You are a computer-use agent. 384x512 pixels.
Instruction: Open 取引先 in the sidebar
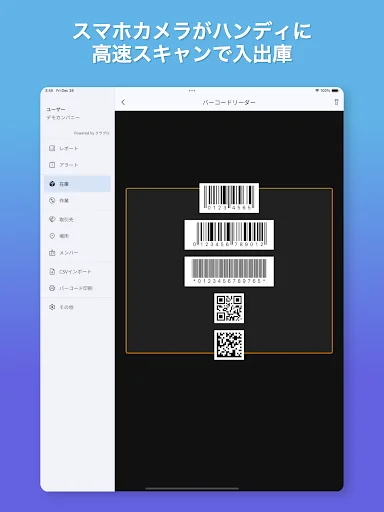[x=77, y=219]
